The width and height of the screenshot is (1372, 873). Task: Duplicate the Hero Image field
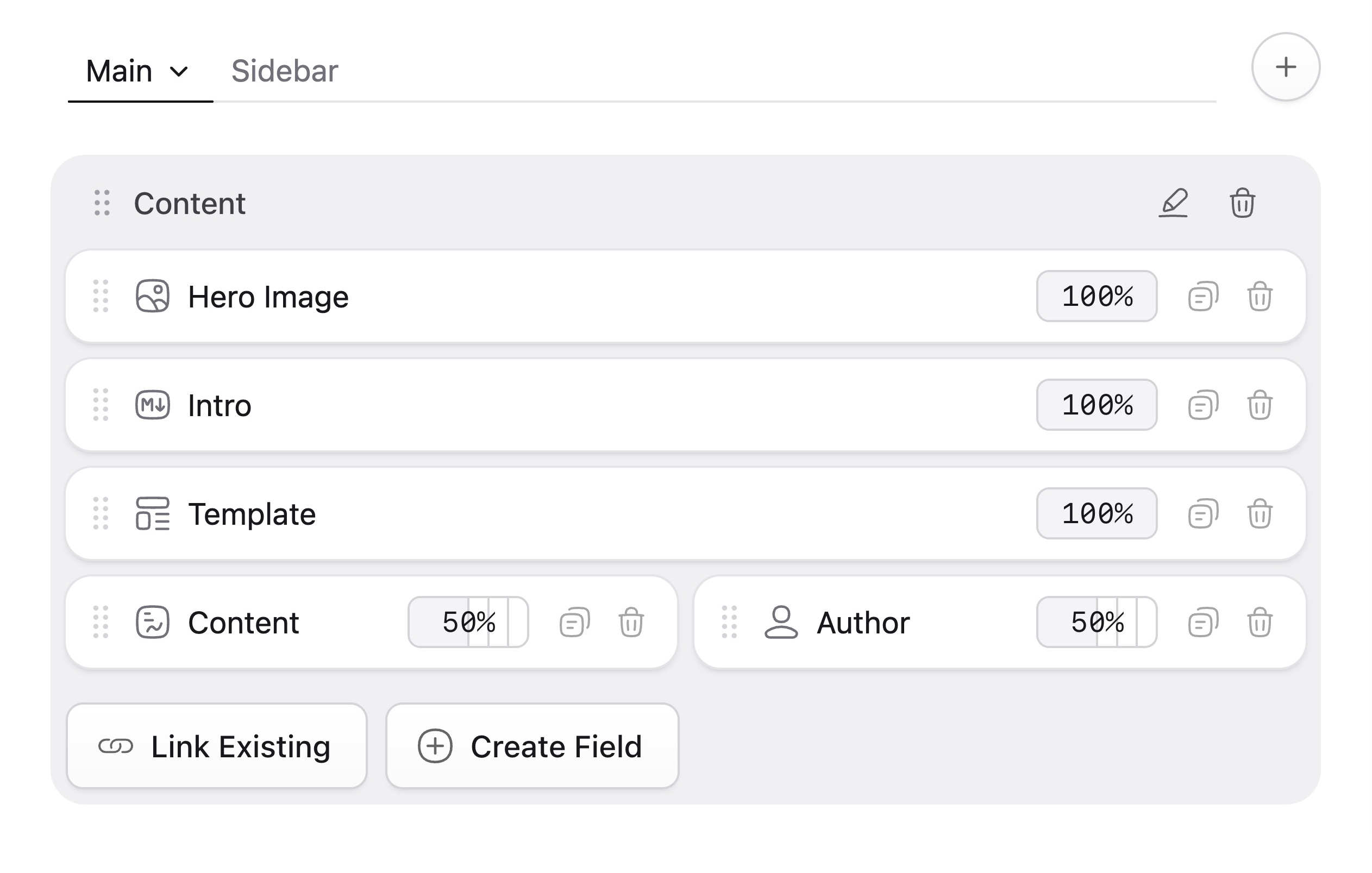tap(1203, 297)
